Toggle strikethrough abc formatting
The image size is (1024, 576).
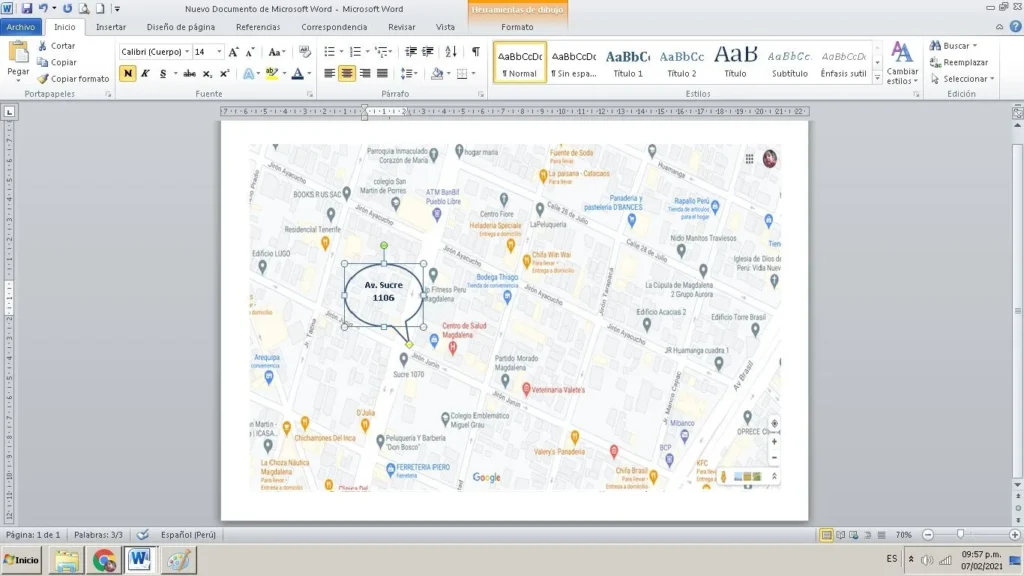pyautogui.click(x=189, y=73)
